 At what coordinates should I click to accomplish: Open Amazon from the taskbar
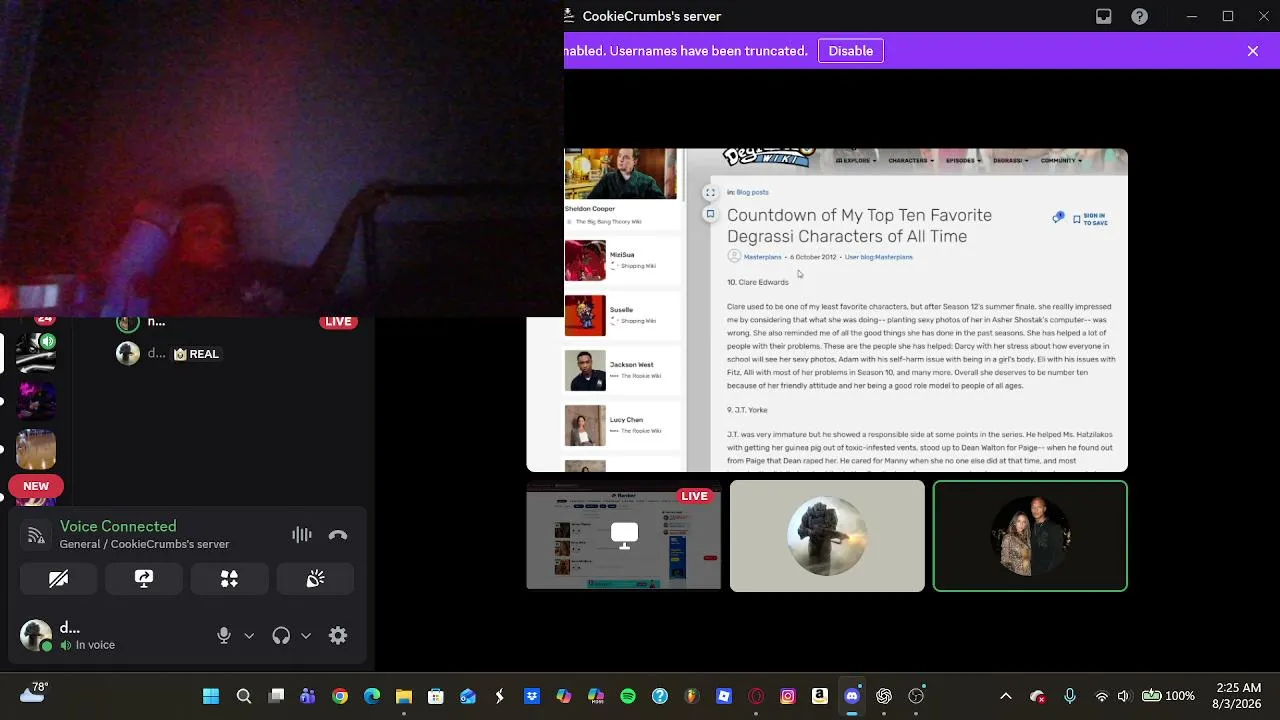[x=820, y=696]
